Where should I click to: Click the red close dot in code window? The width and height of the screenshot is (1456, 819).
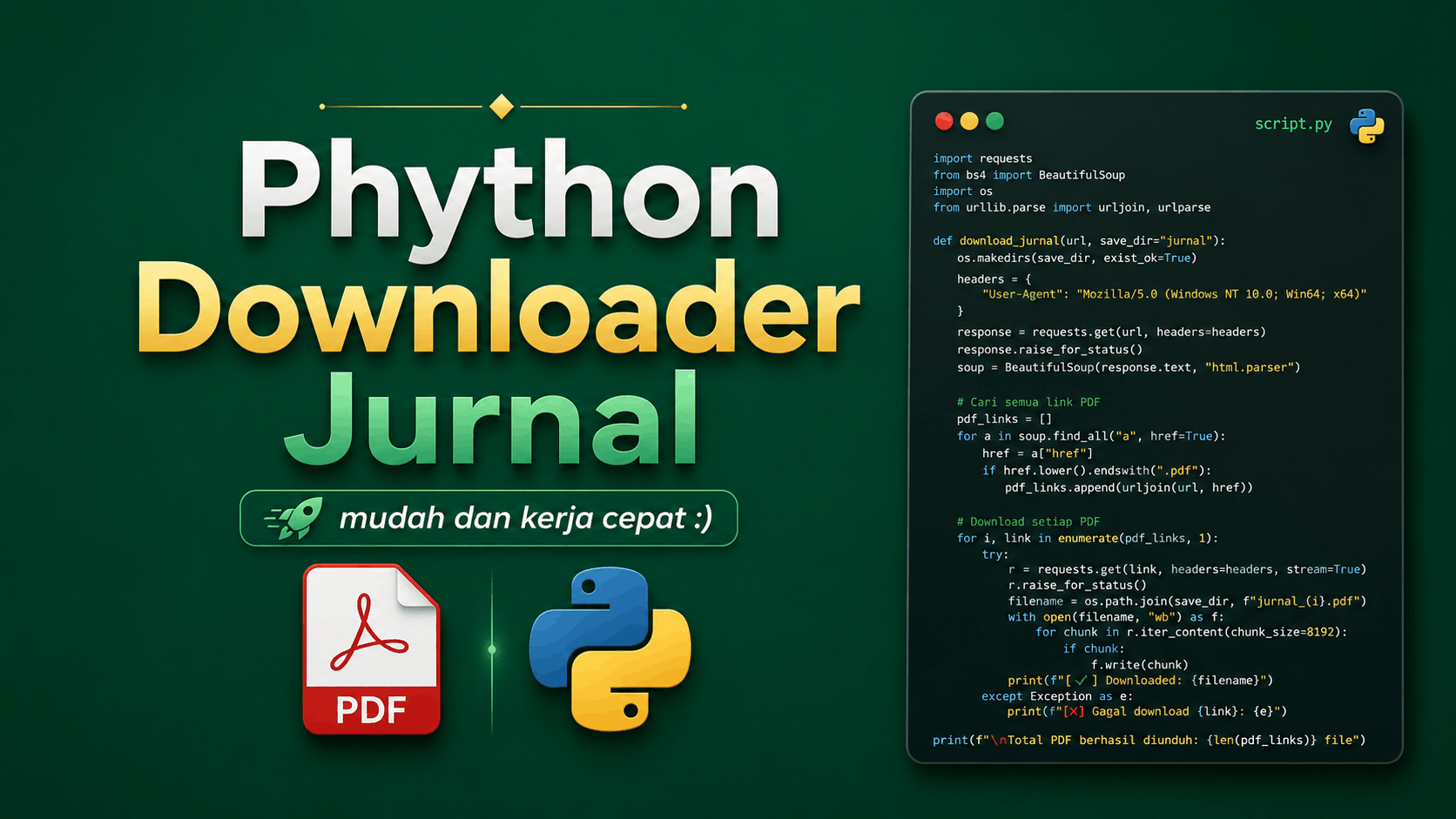(944, 121)
